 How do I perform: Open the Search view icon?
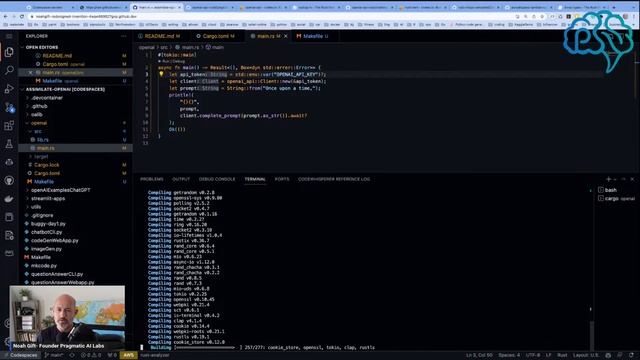click(x=9, y=70)
